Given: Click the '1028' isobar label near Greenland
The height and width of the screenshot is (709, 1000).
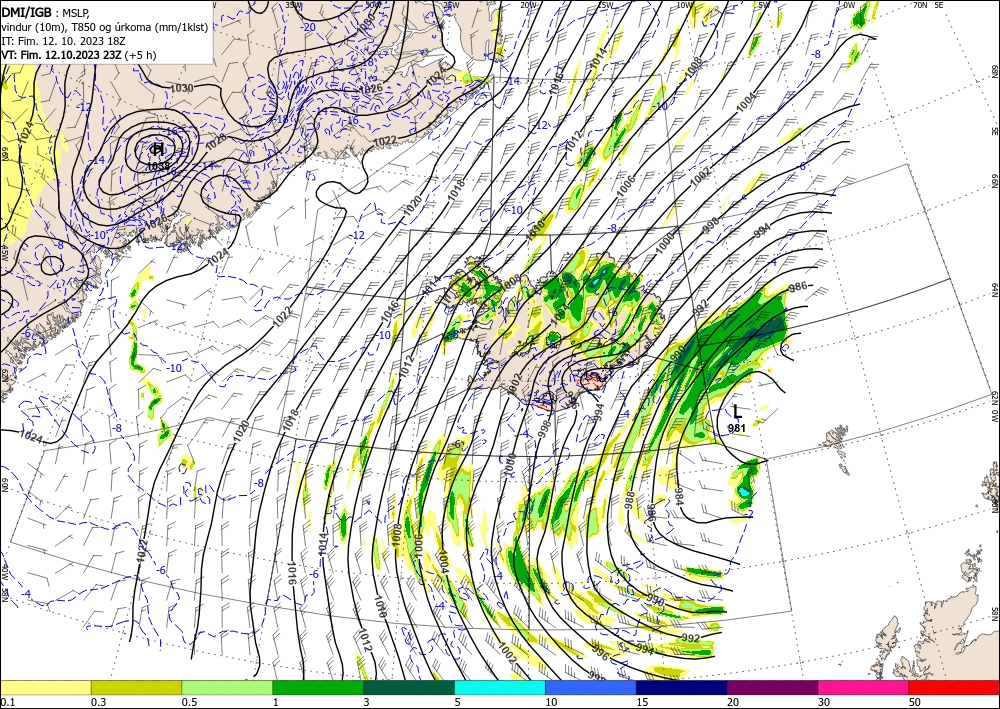Looking at the screenshot, I should [217, 140].
